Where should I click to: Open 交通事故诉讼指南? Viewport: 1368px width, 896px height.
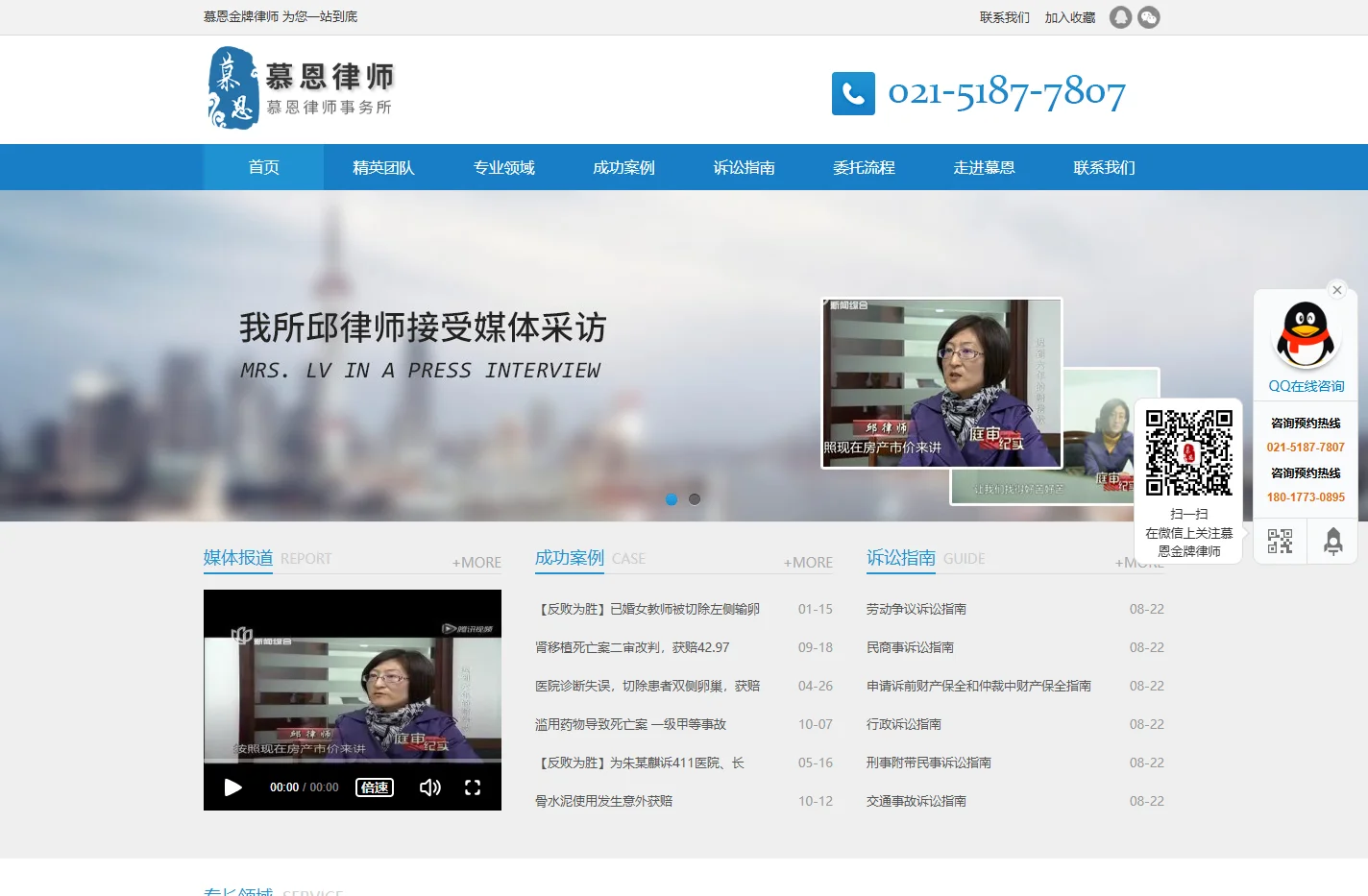tap(916, 801)
